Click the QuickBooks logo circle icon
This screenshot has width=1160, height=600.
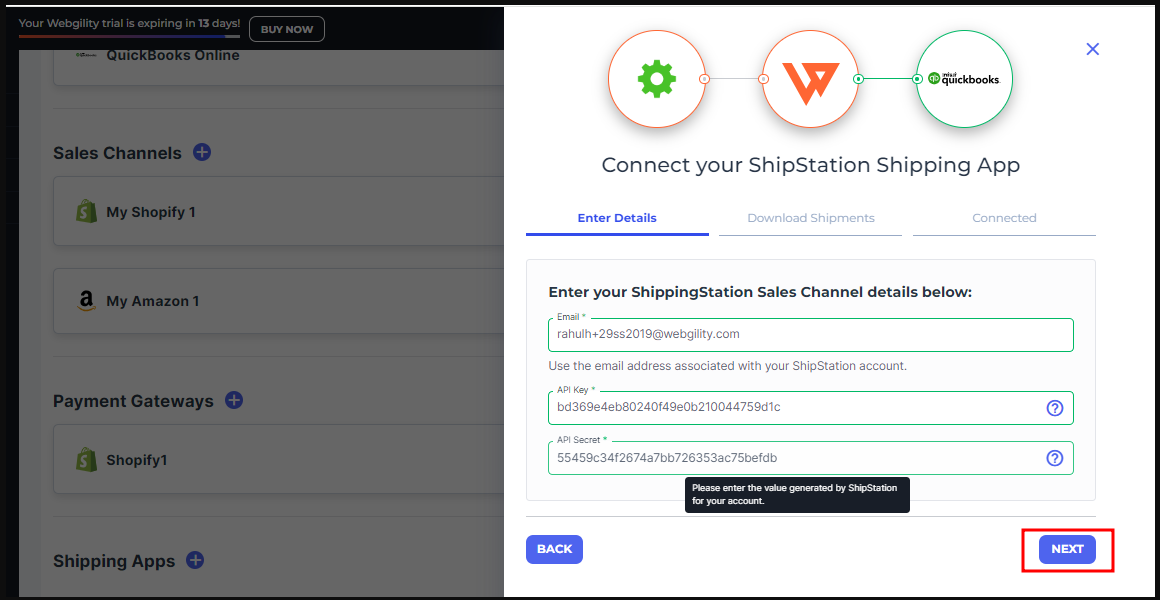(x=964, y=79)
